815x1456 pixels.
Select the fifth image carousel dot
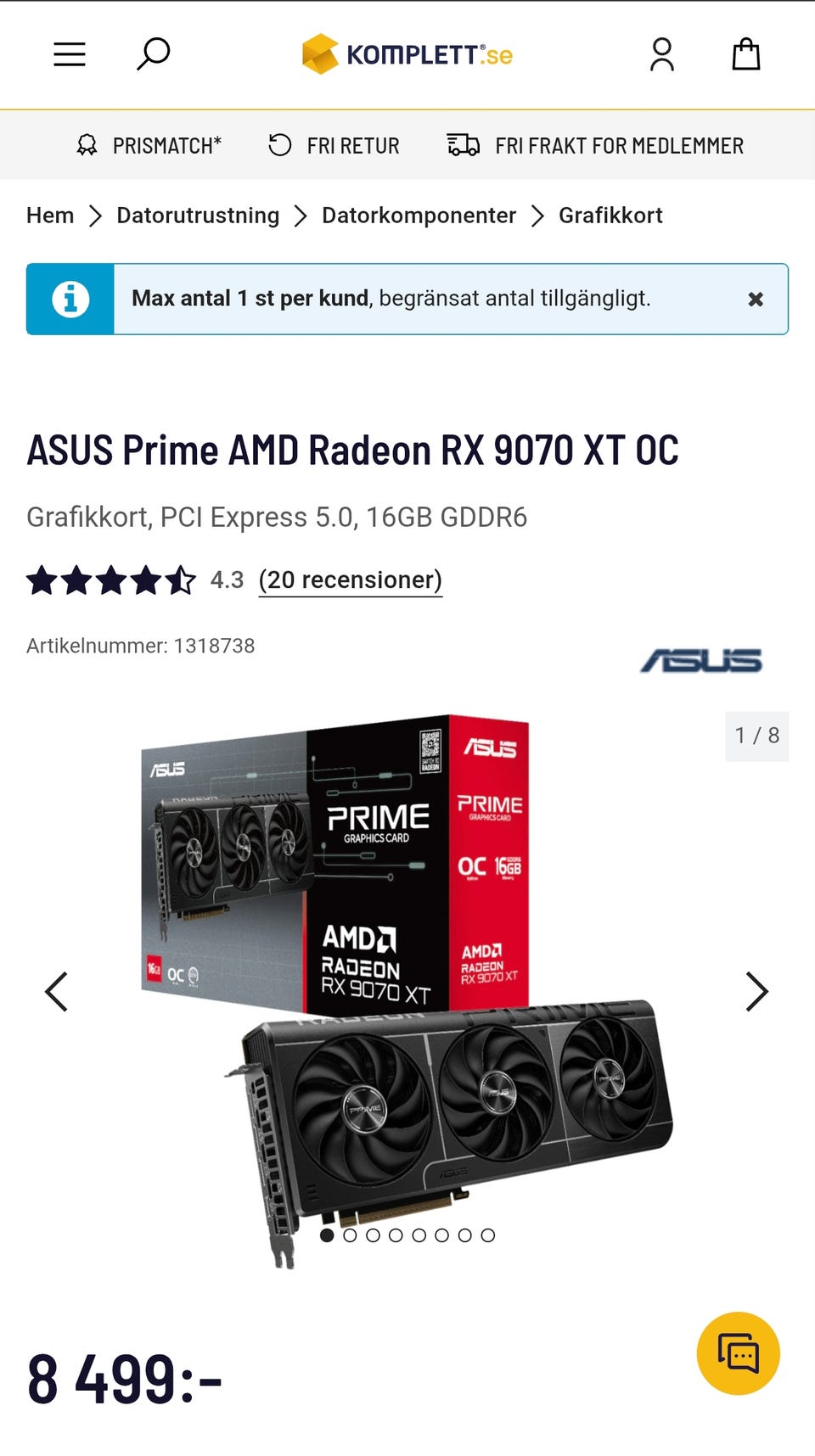[419, 1235]
